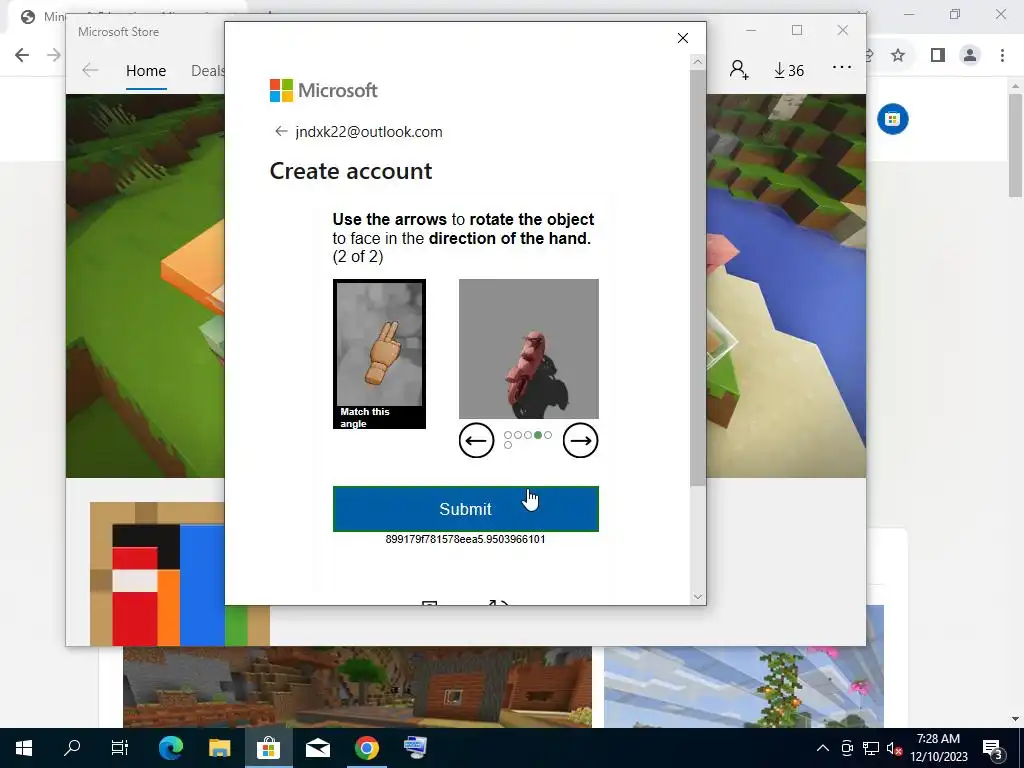This screenshot has height=768, width=1024.
Task: Click the Match this angle hand image
Action: (x=379, y=354)
